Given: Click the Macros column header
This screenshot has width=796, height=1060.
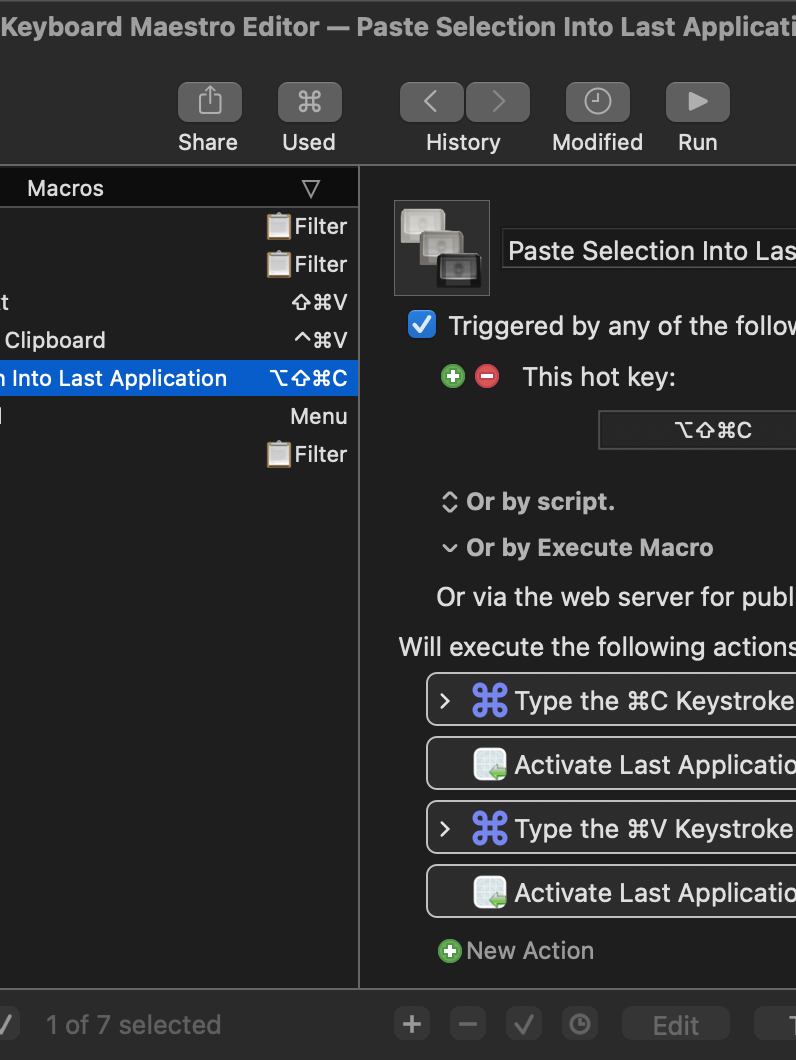Looking at the screenshot, I should tap(179, 188).
